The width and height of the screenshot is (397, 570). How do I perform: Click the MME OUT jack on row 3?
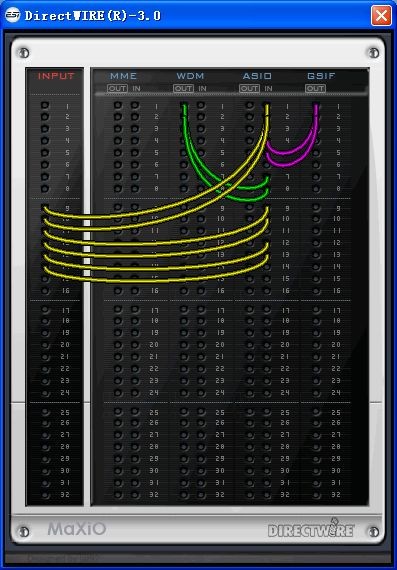(117, 129)
